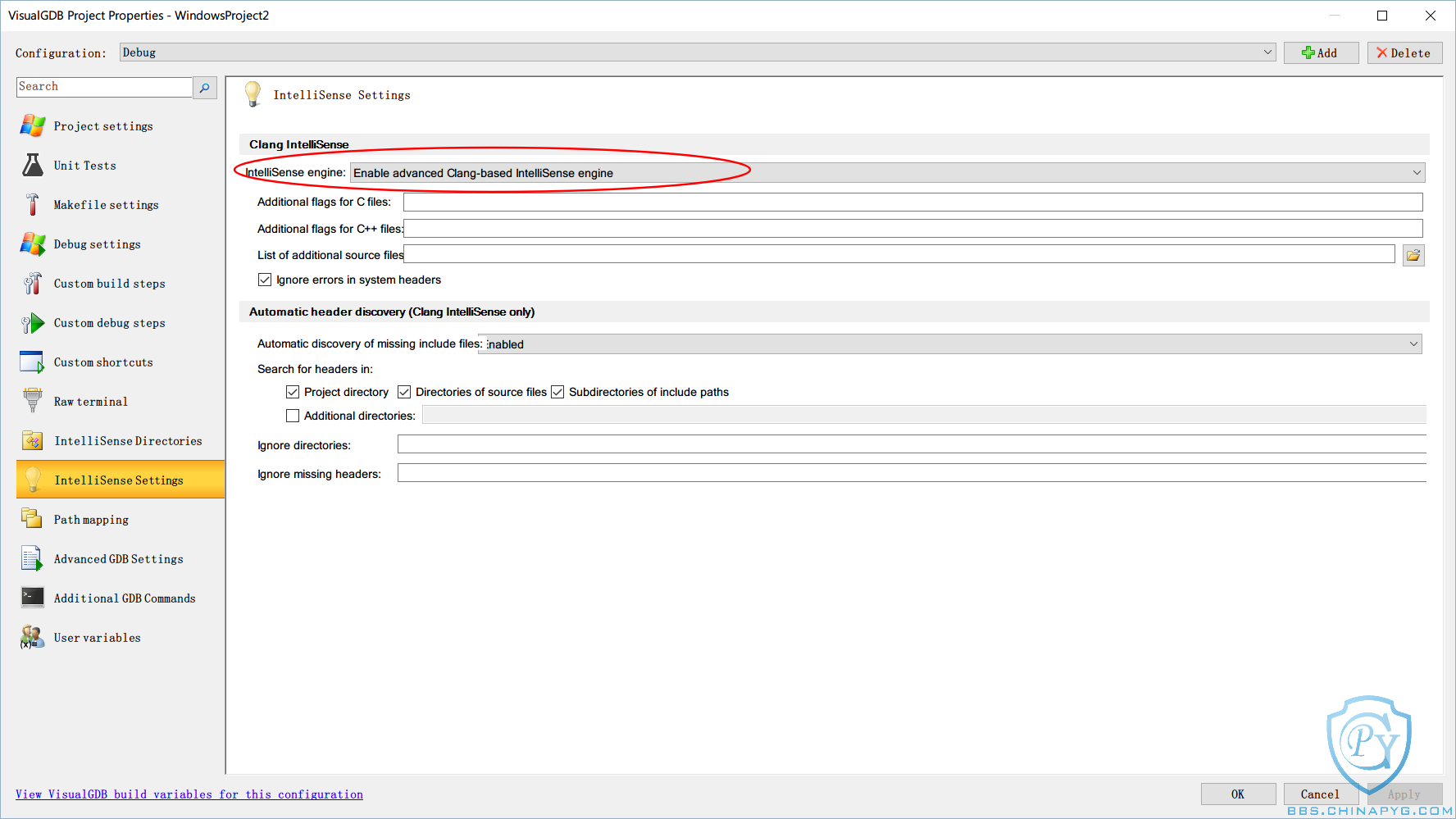The width and height of the screenshot is (1456, 819).
Task: Select Raw terminal page
Action: point(91,402)
